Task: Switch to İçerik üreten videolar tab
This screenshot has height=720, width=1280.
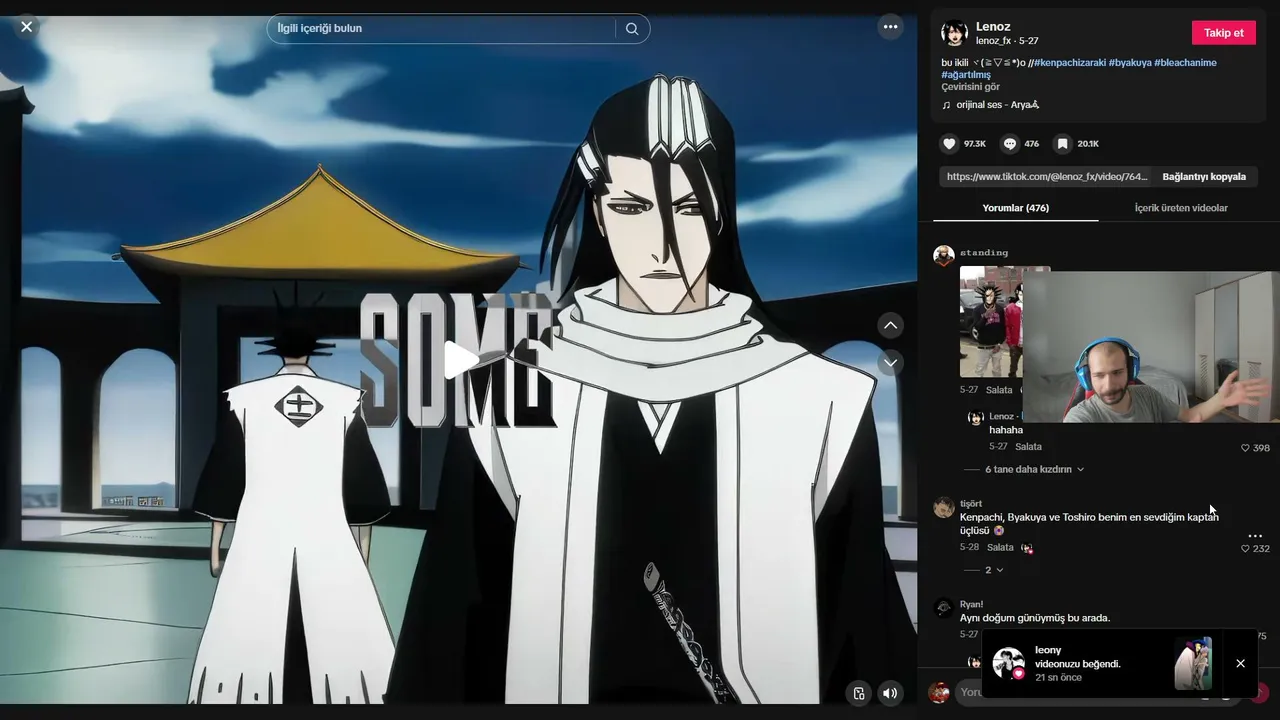Action: 1181,208
